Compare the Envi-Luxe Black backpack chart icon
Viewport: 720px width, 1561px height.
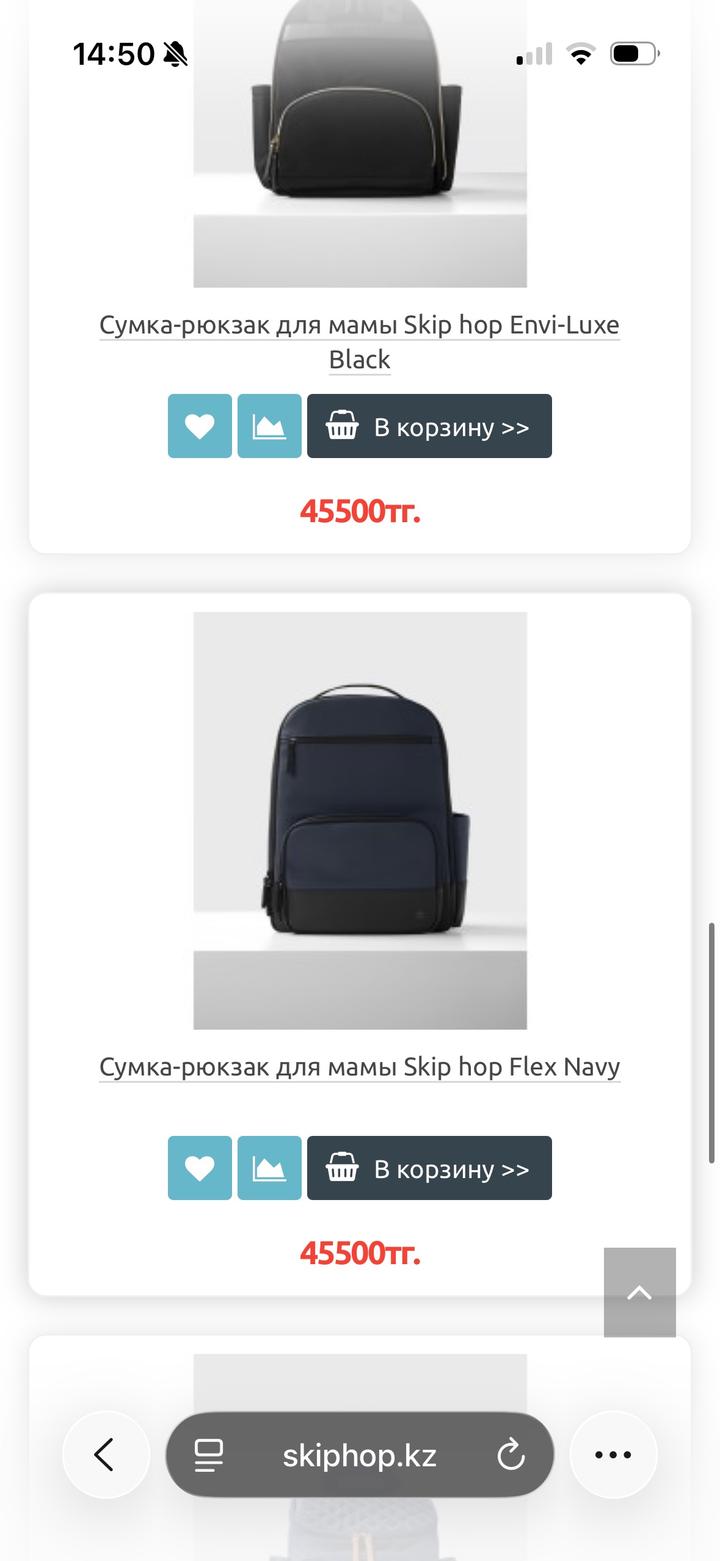[x=269, y=426]
